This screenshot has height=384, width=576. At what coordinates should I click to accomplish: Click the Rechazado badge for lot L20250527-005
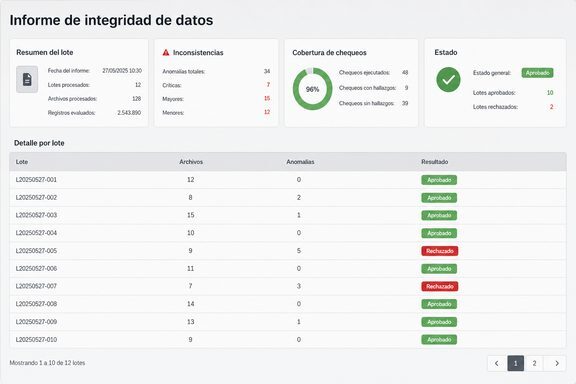440,251
